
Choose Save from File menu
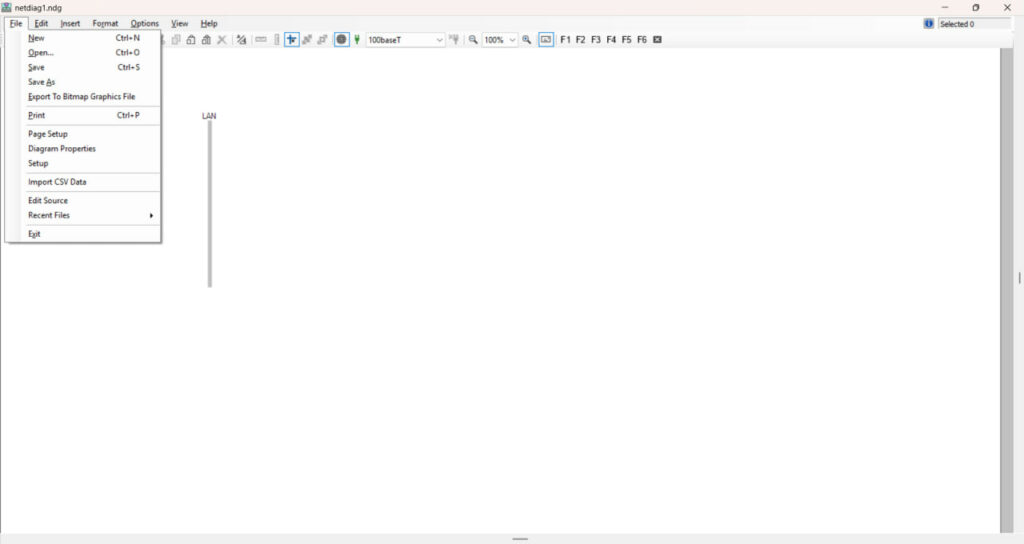[x=84, y=67]
